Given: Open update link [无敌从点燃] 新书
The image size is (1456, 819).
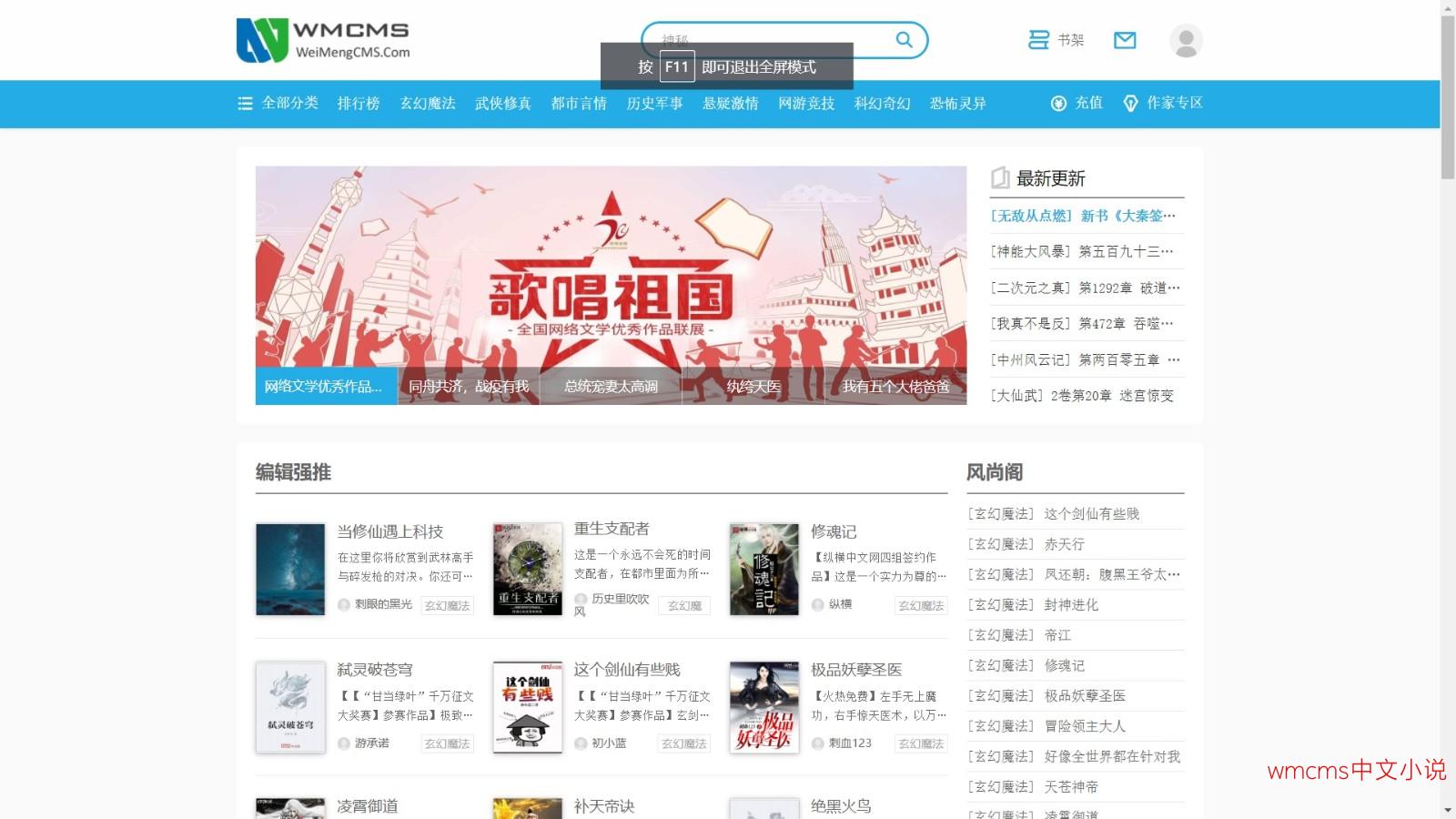Looking at the screenshot, I should point(1083,216).
